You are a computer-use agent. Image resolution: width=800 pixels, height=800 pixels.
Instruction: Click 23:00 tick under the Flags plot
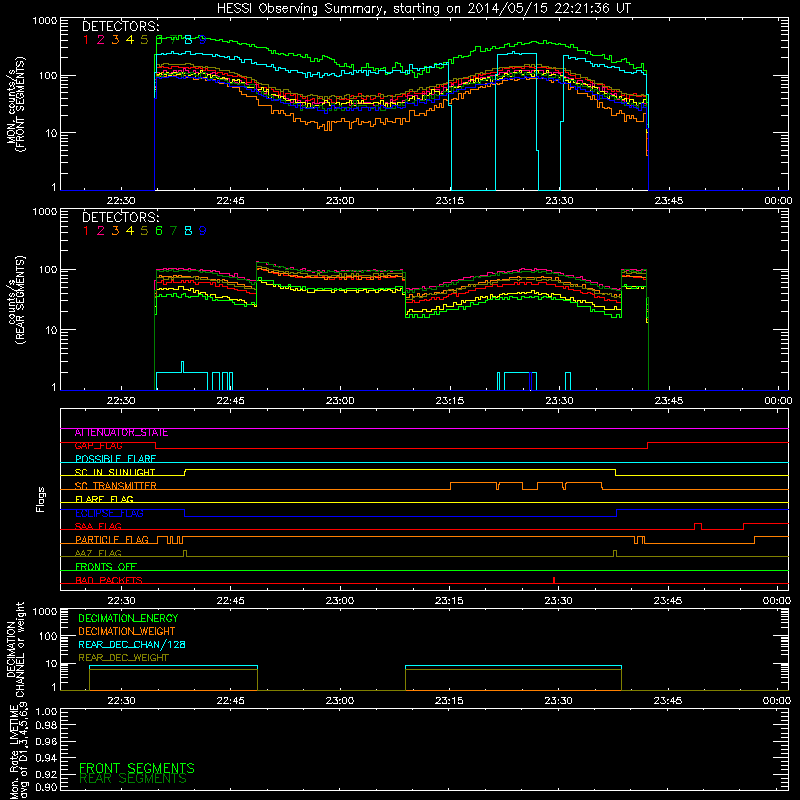click(340, 601)
